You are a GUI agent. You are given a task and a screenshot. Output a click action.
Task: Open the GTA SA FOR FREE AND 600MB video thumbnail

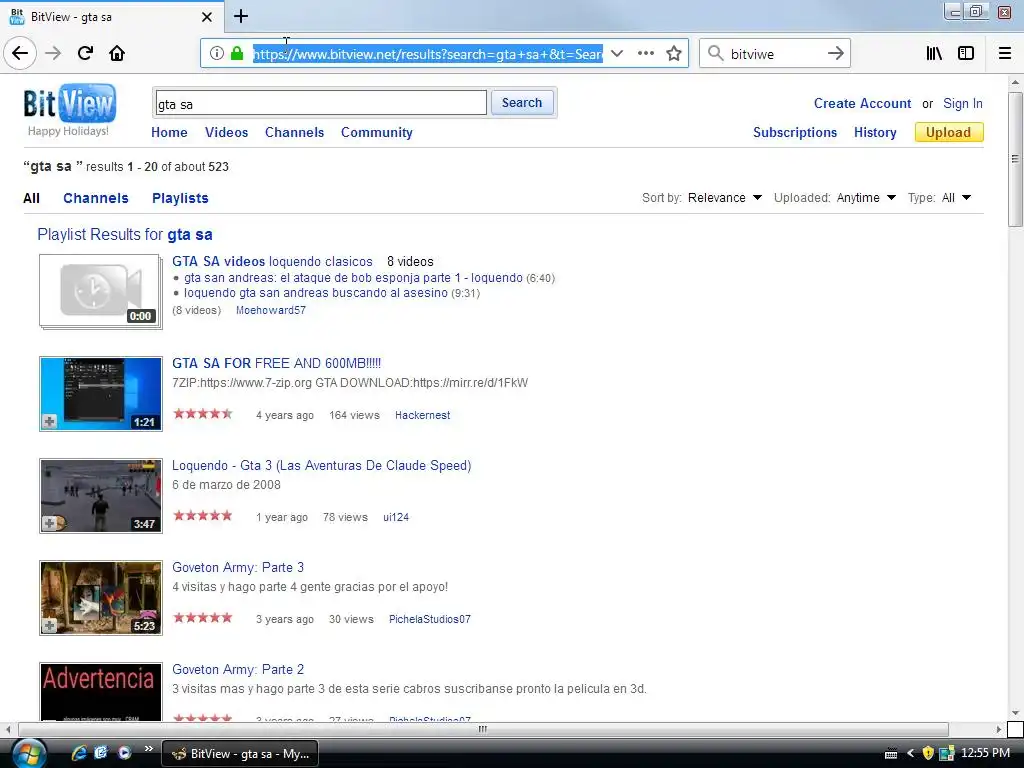tap(101, 394)
